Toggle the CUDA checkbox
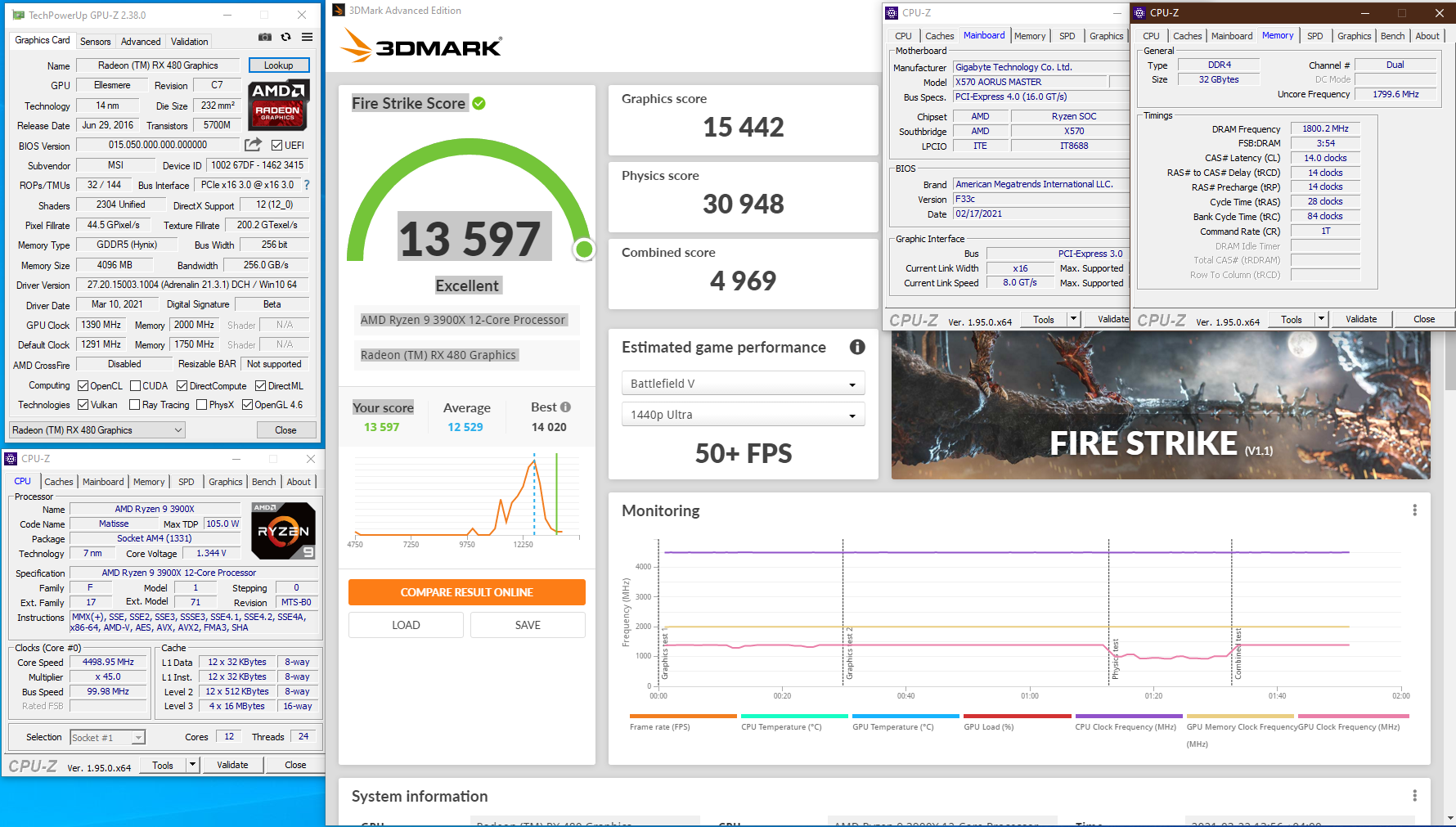Image resolution: width=1456 pixels, height=827 pixels. [135, 386]
